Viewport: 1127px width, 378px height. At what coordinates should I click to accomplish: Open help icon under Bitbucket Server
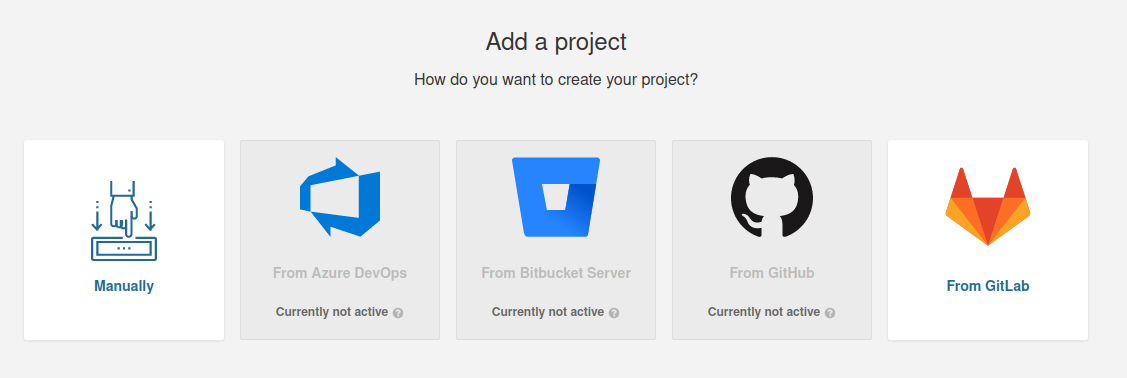[x=614, y=313]
